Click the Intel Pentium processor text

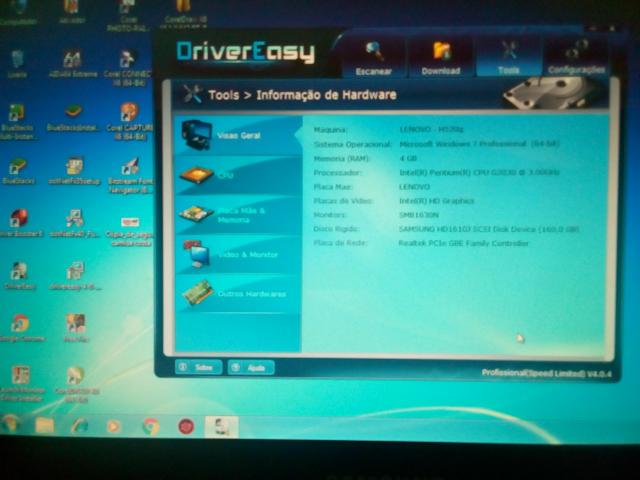[479, 172]
